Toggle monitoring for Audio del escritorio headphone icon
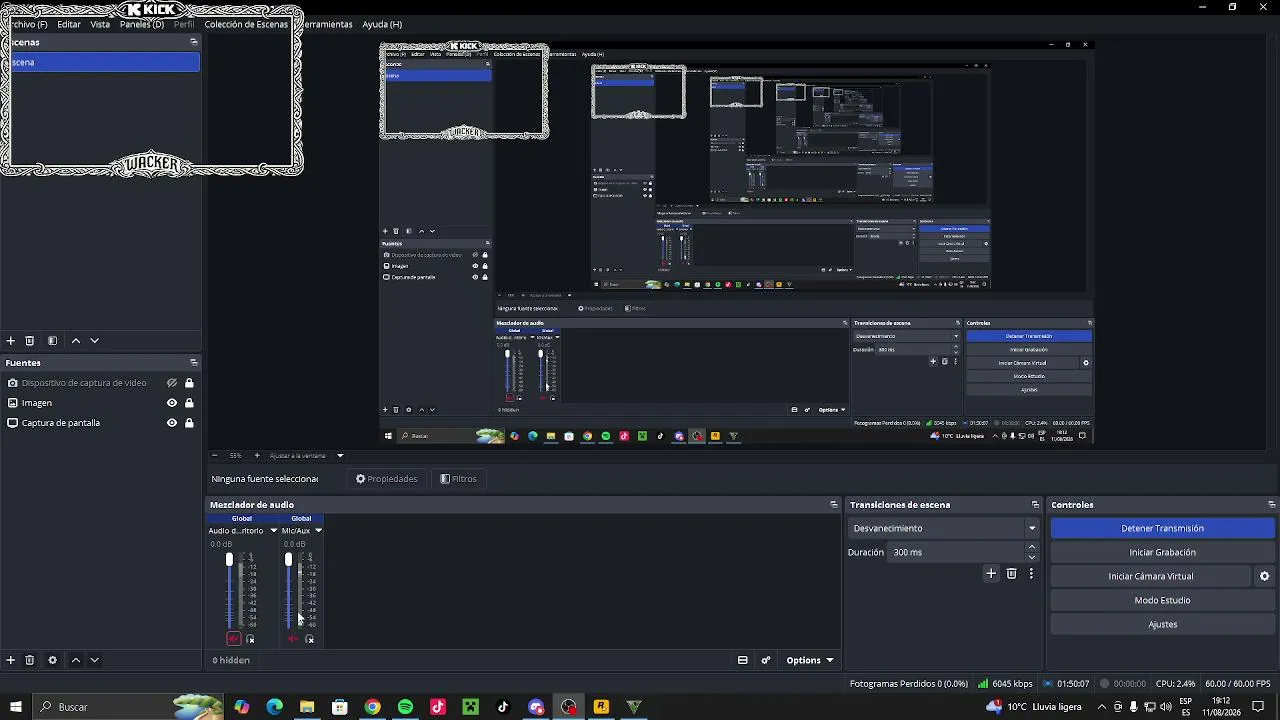 pos(250,639)
